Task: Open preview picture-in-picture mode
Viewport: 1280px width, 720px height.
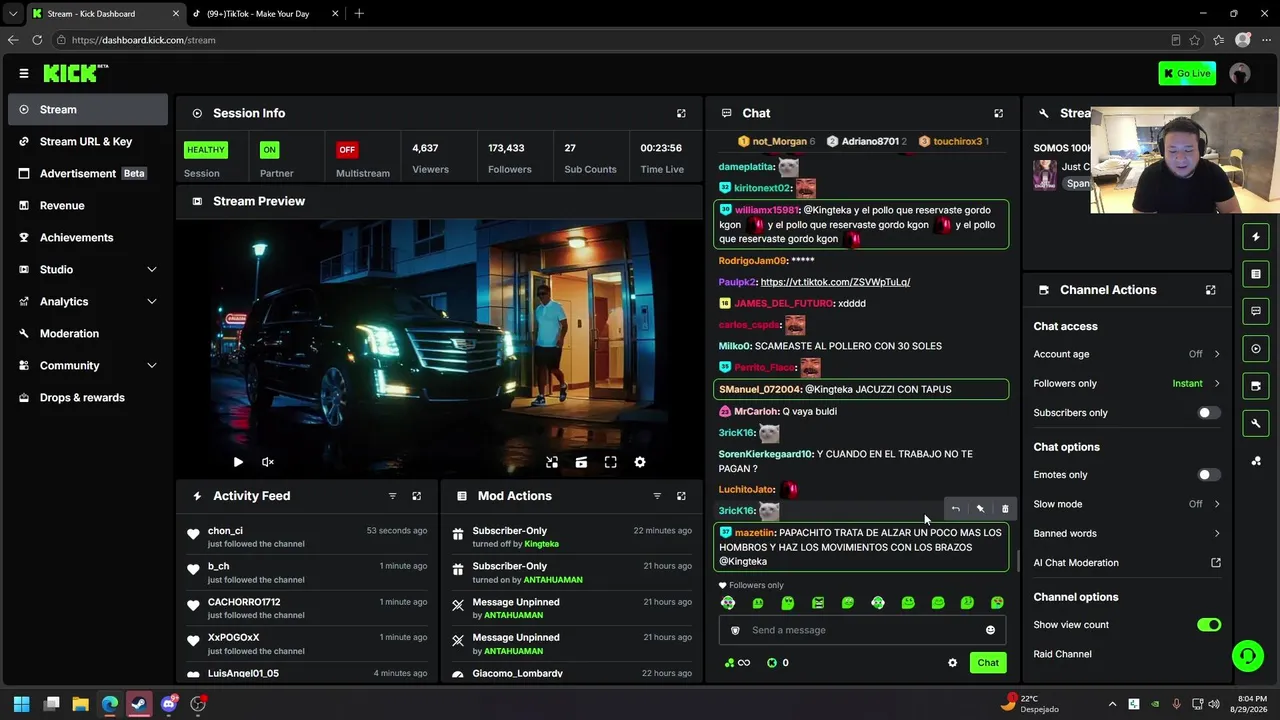Action: tap(552, 462)
